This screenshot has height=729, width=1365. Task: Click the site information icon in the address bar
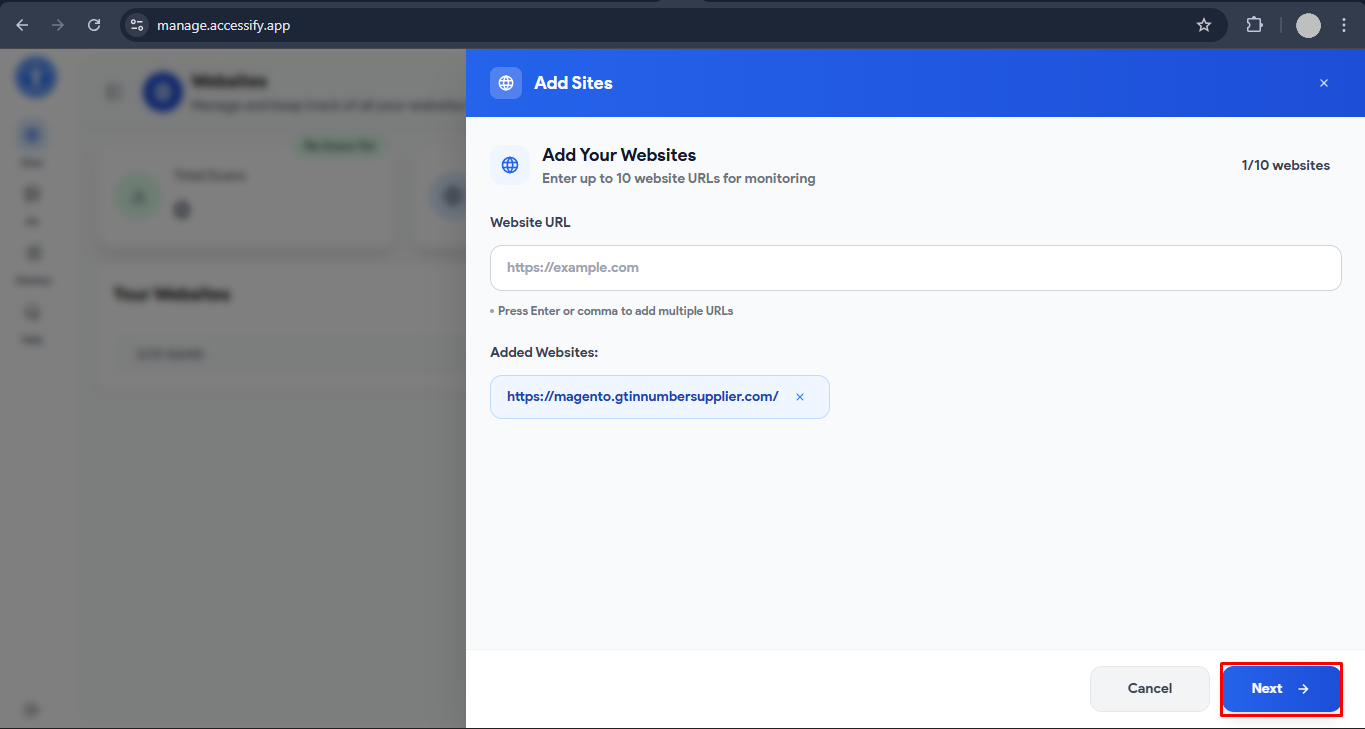135,25
